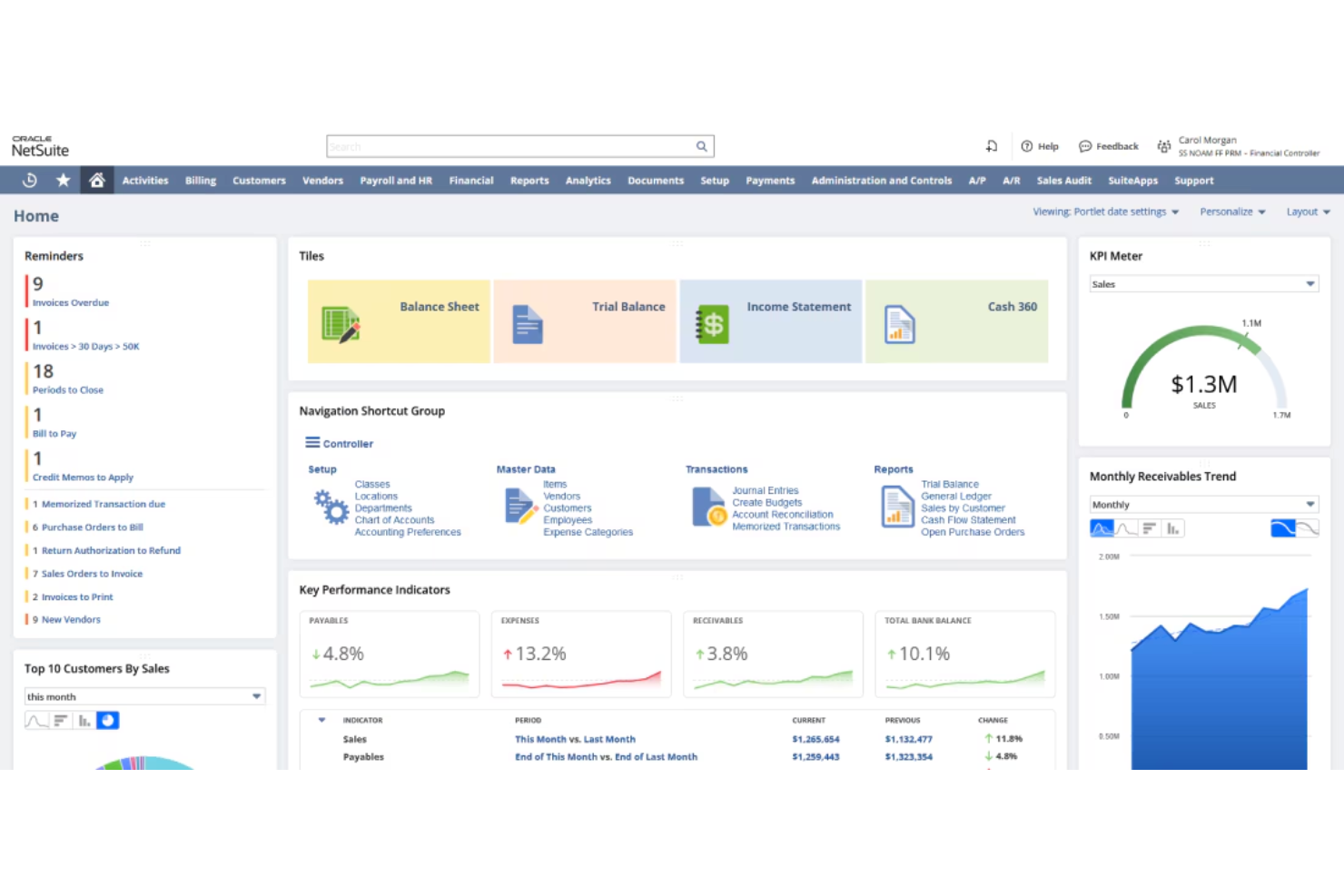
Task: Switch Monthly Receivables Trend to bar chart view
Action: (1171, 527)
